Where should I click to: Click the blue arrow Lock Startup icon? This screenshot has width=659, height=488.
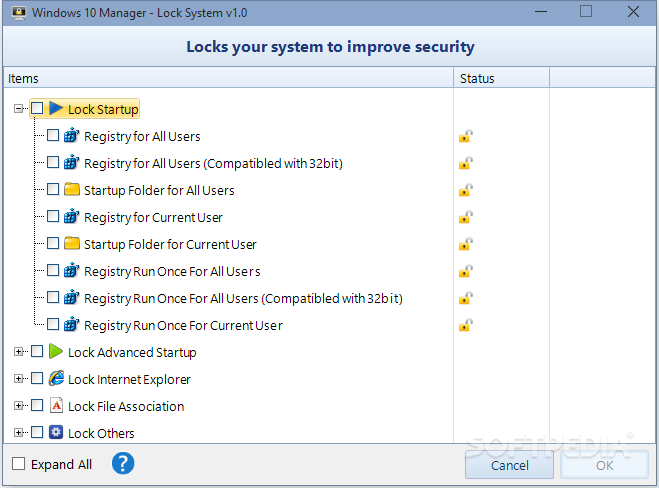pyautogui.click(x=56, y=108)
